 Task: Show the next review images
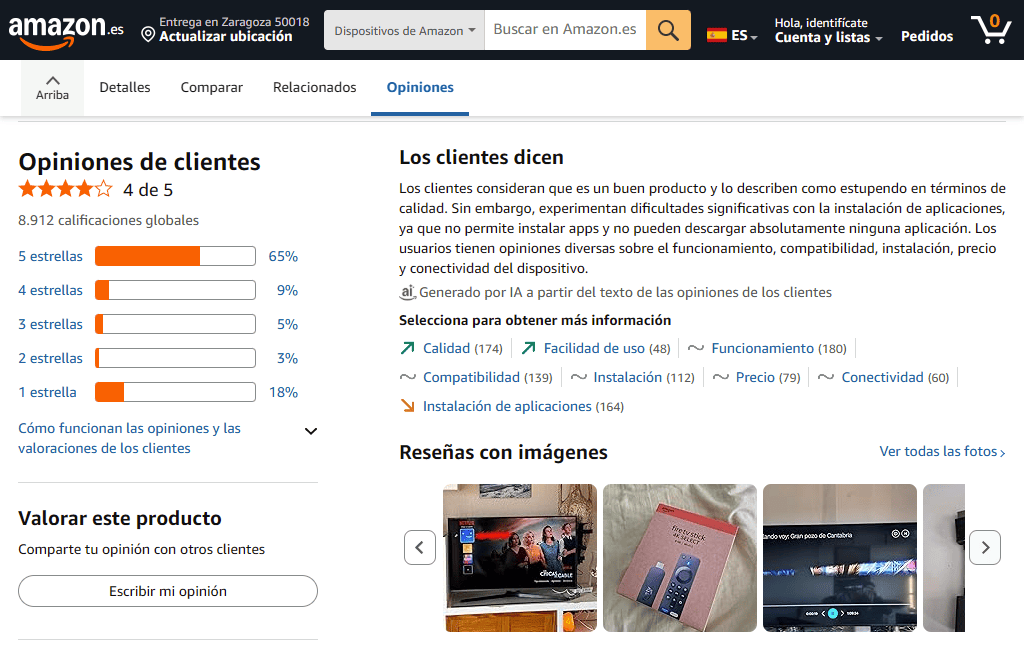click(985, 547)
